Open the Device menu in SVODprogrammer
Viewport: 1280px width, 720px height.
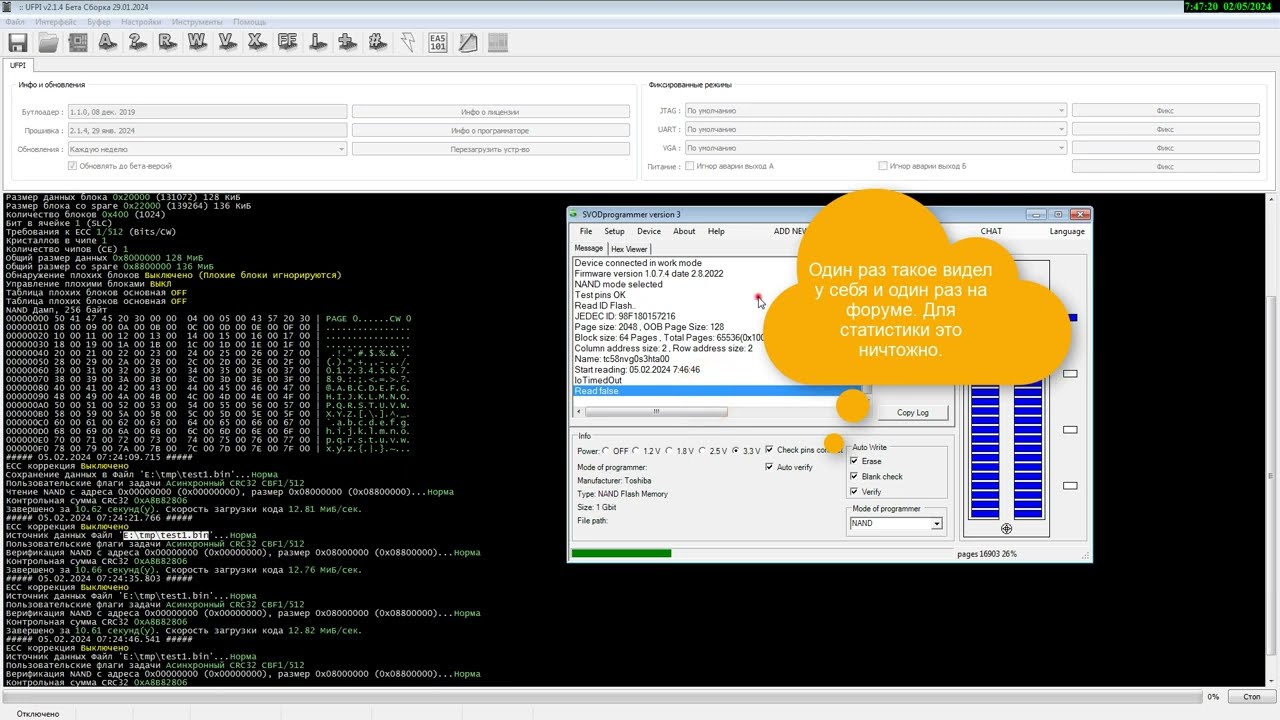tap(649, 231)
